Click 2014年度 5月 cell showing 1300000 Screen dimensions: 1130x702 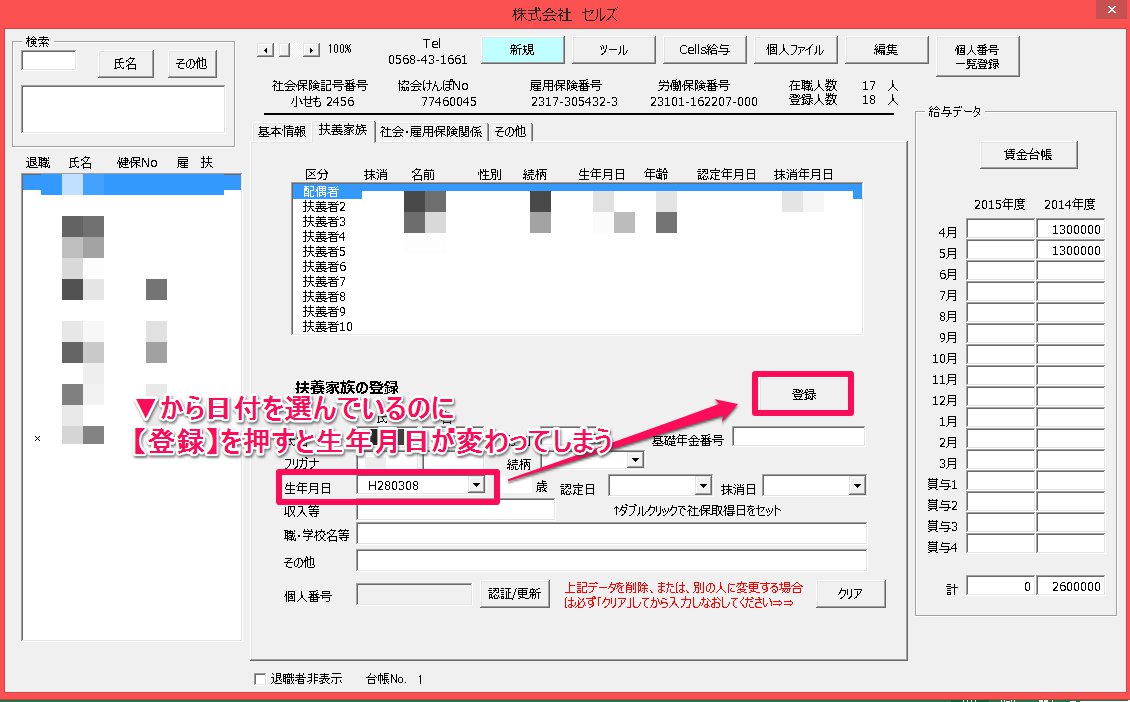click(x=1070, y=250)
